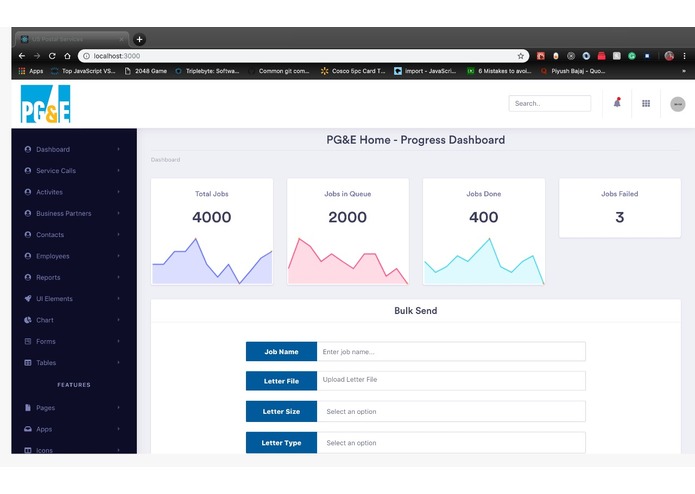This screenshot has width=695, height=494.
Task: Expand the Contacts chevron
Action: pyautogui.click(x=119, y=234)
